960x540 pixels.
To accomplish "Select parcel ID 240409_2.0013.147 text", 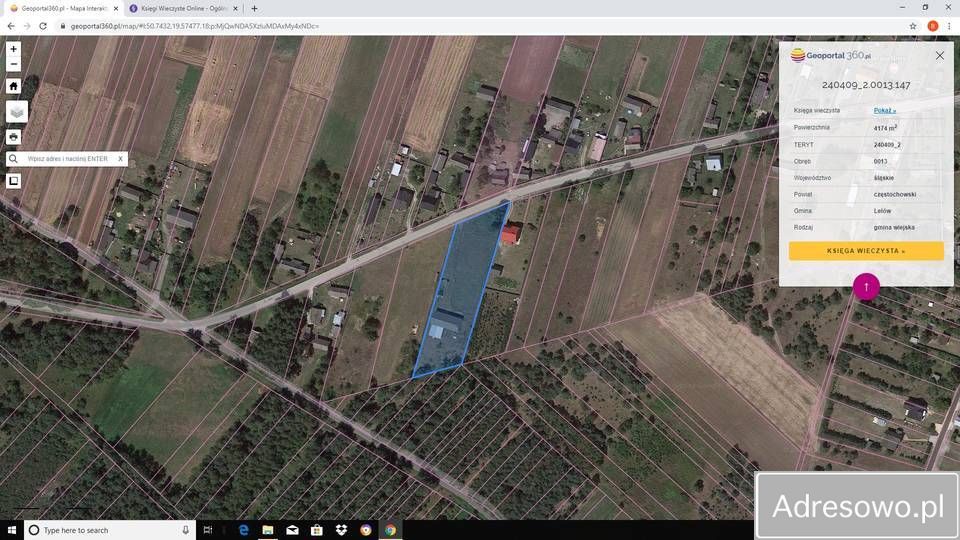I will [x=866, y=85].
